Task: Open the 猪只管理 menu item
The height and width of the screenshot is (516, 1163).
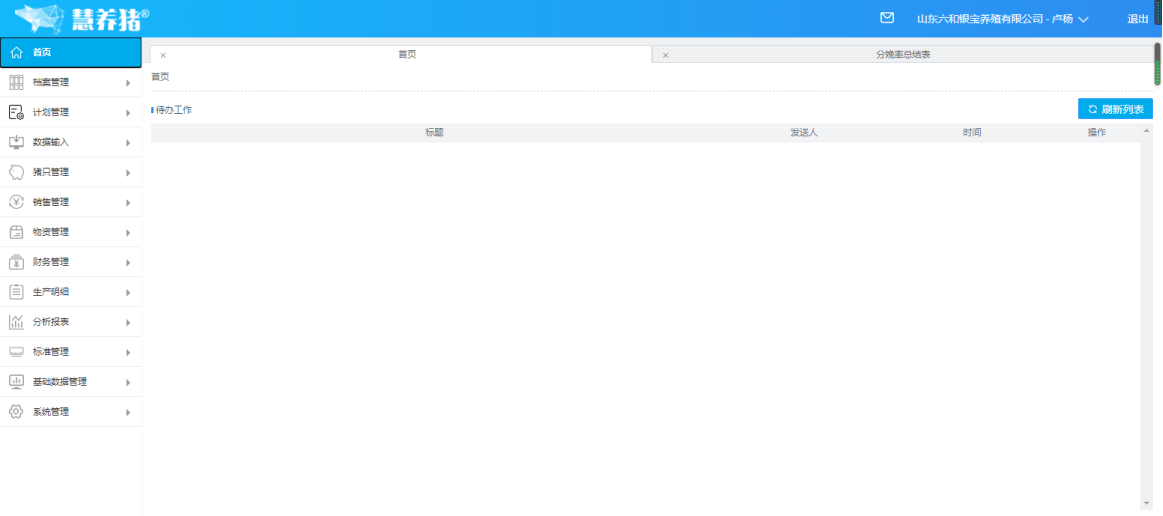Action: 70,172
